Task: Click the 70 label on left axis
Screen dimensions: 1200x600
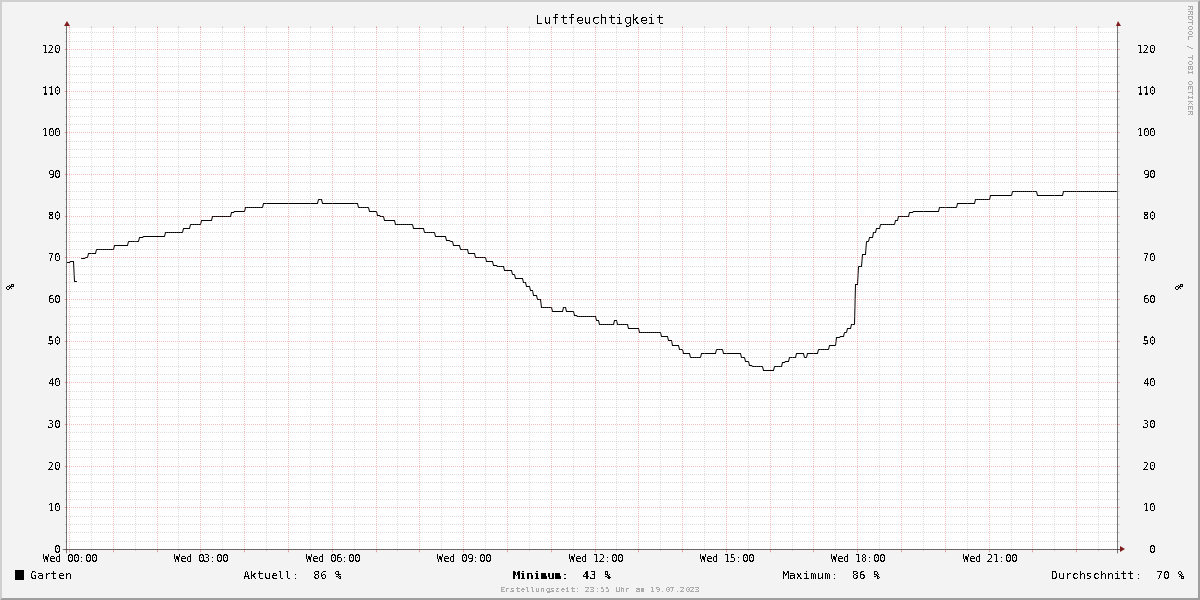Action: click(54, 257)
